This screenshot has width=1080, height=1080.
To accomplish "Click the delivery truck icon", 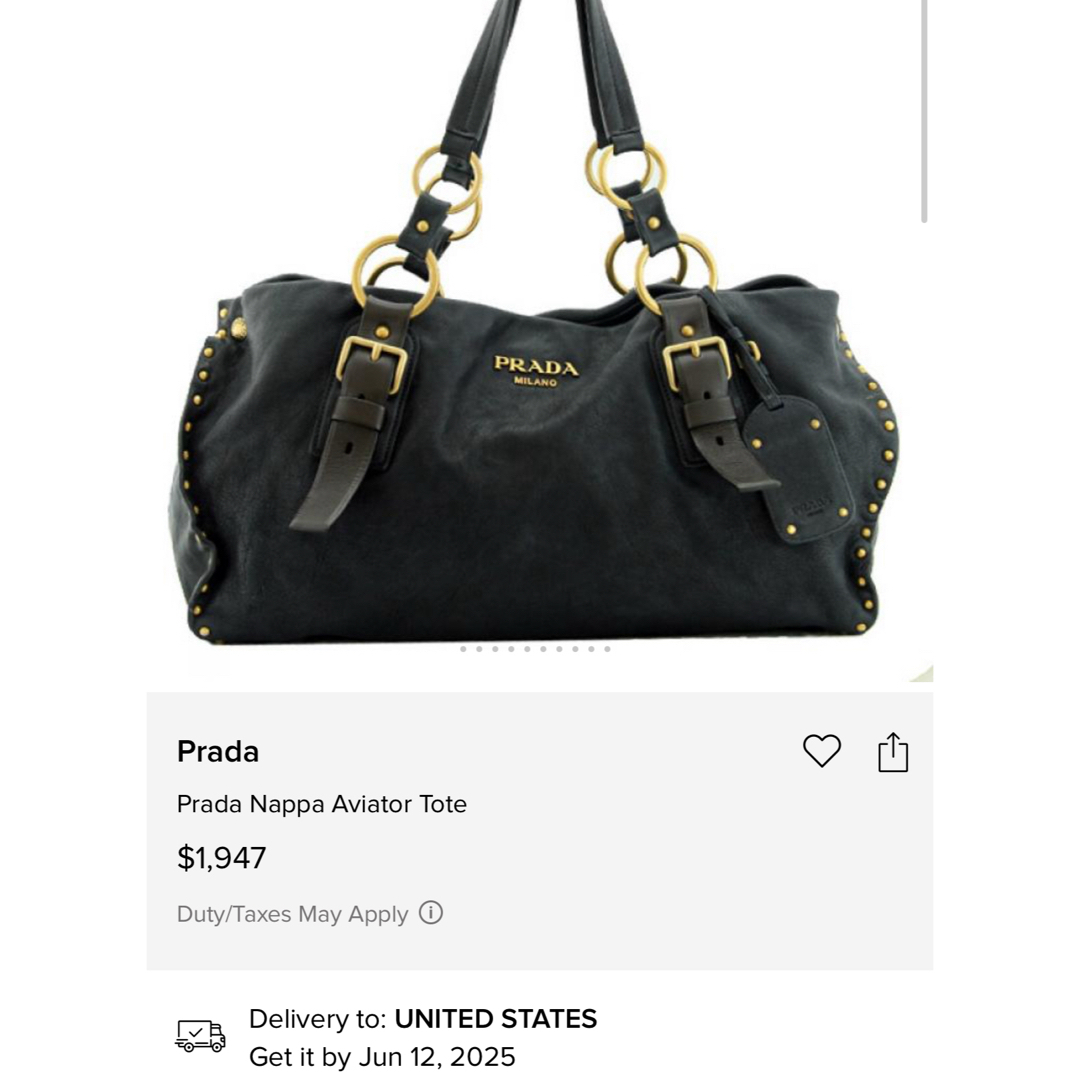I will pyautogui.click(x=200, y=1036).
